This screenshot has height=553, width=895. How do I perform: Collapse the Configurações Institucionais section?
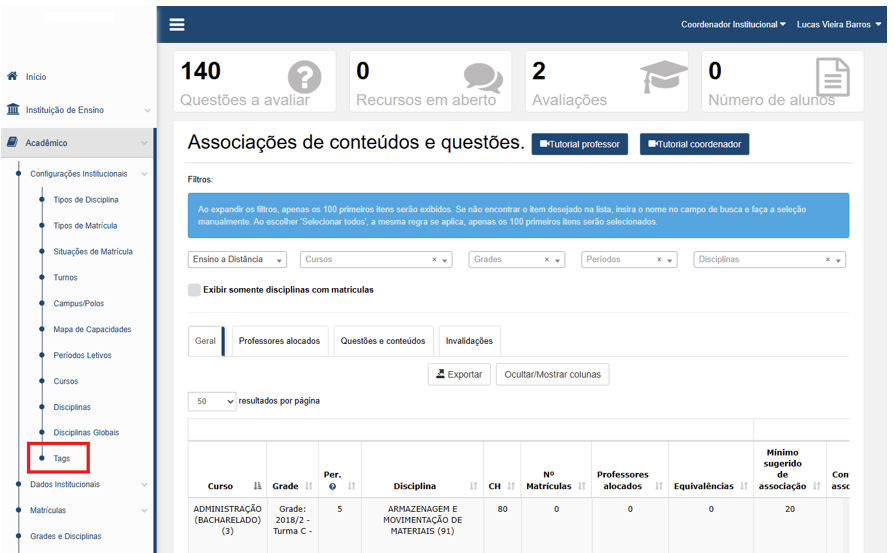pos(144,174)
